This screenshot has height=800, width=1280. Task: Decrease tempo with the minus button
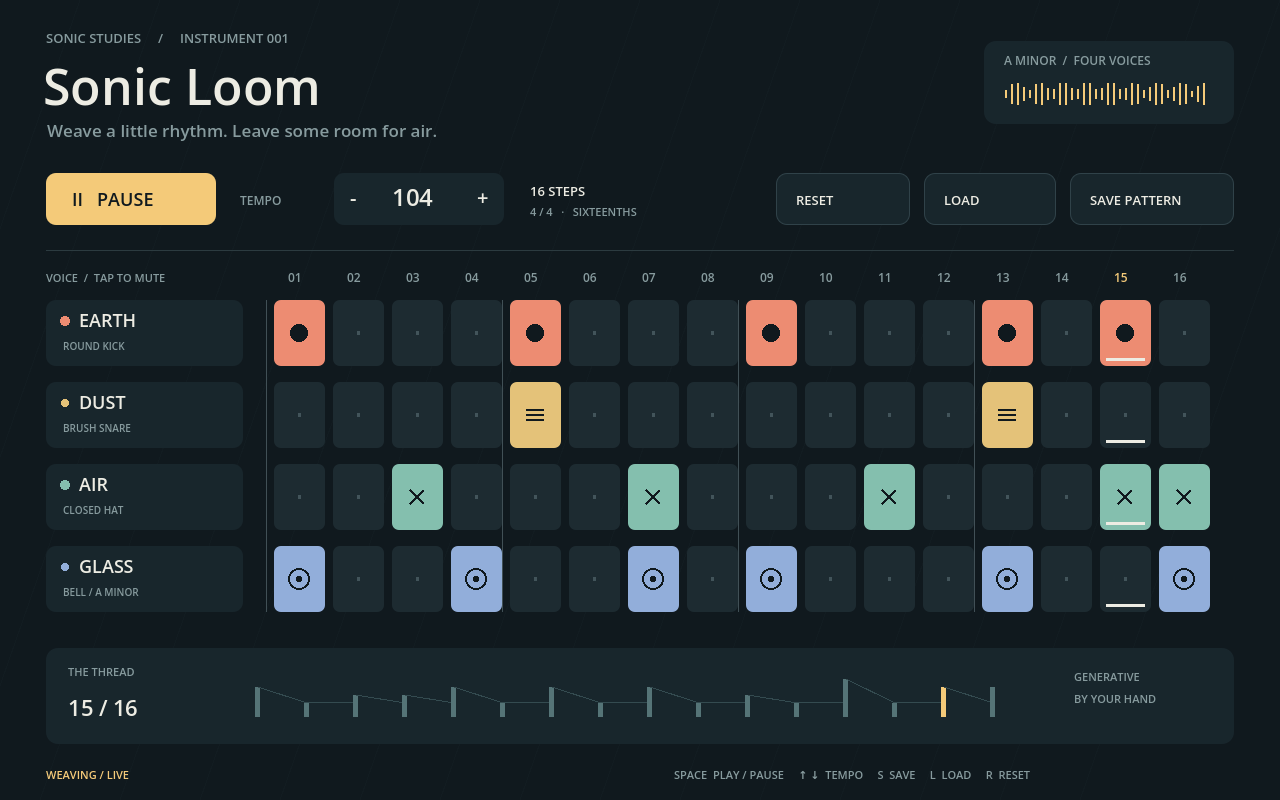point(353,199)
